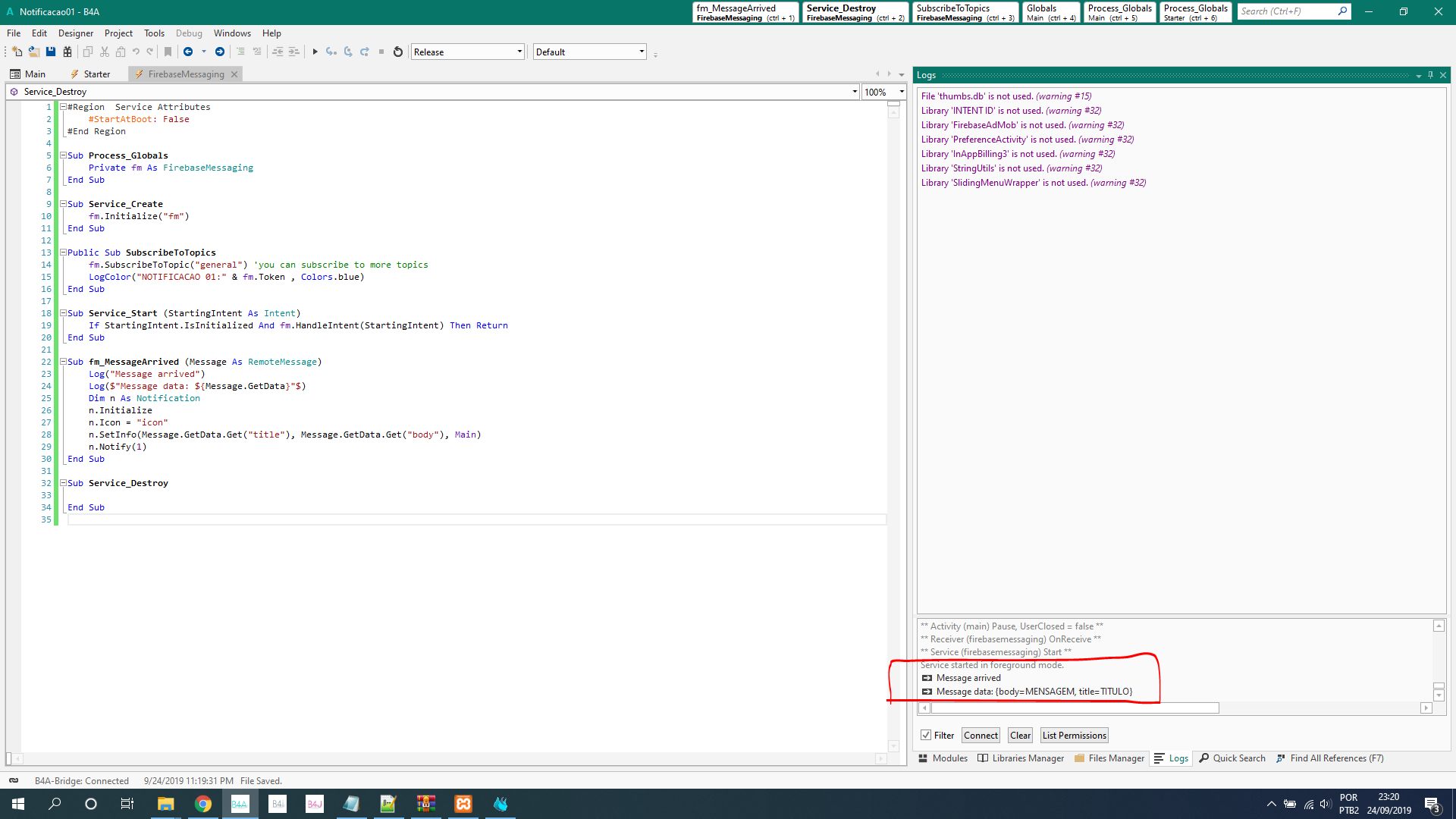Open the Release build configuration dropdown

(x=519, y=52)
